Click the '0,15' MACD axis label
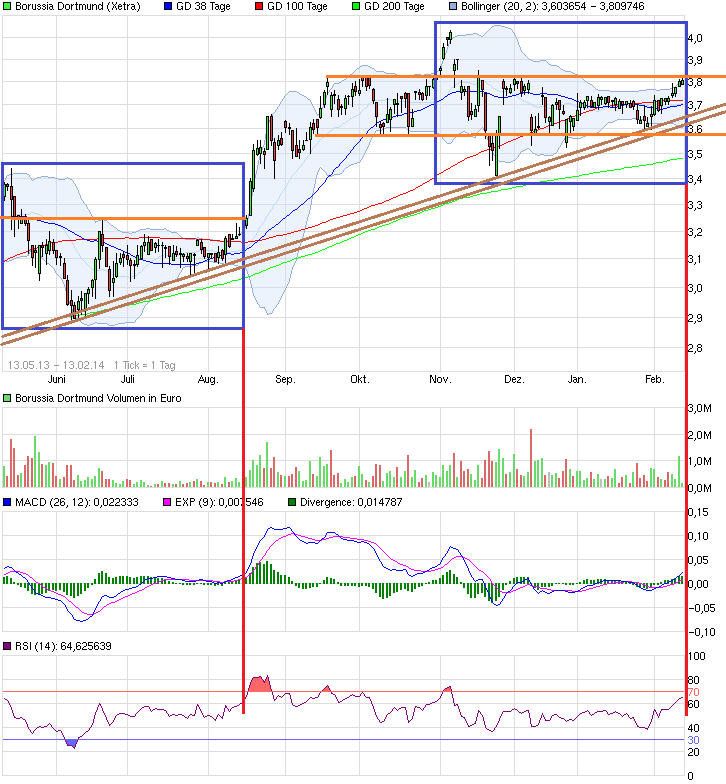726x784 pixels. 698,512
